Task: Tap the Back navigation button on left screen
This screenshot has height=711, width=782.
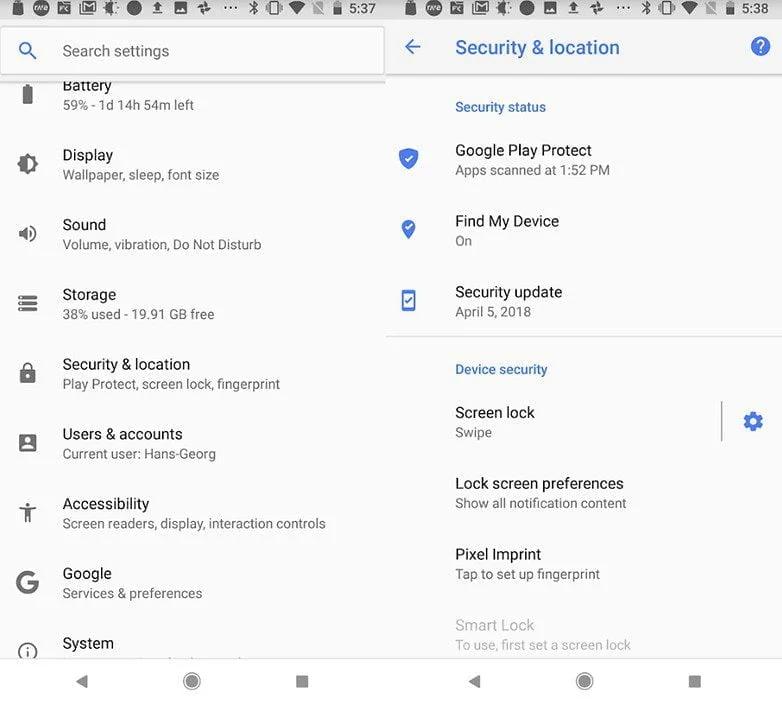Action: (x=82, y=681)
